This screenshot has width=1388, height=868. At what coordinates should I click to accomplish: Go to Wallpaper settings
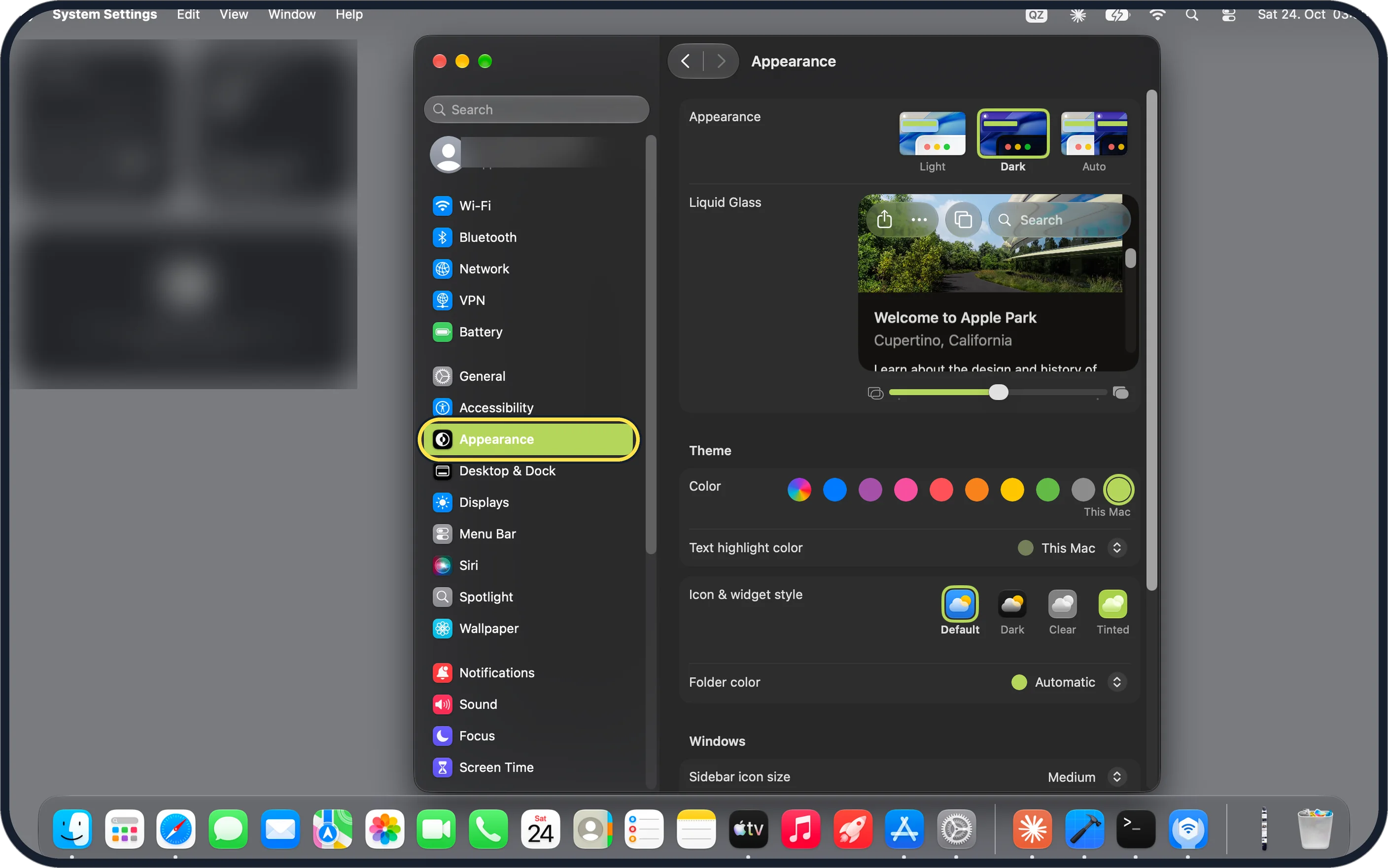(528, 629)
